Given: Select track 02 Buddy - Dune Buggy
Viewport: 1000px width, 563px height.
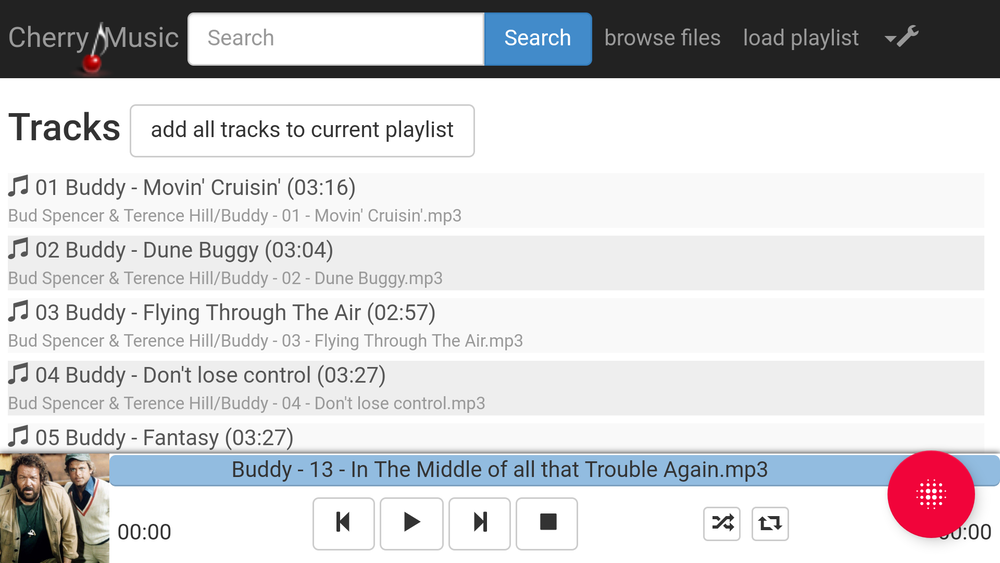Looking at the screenshot, I should click(x=184, y=250).
